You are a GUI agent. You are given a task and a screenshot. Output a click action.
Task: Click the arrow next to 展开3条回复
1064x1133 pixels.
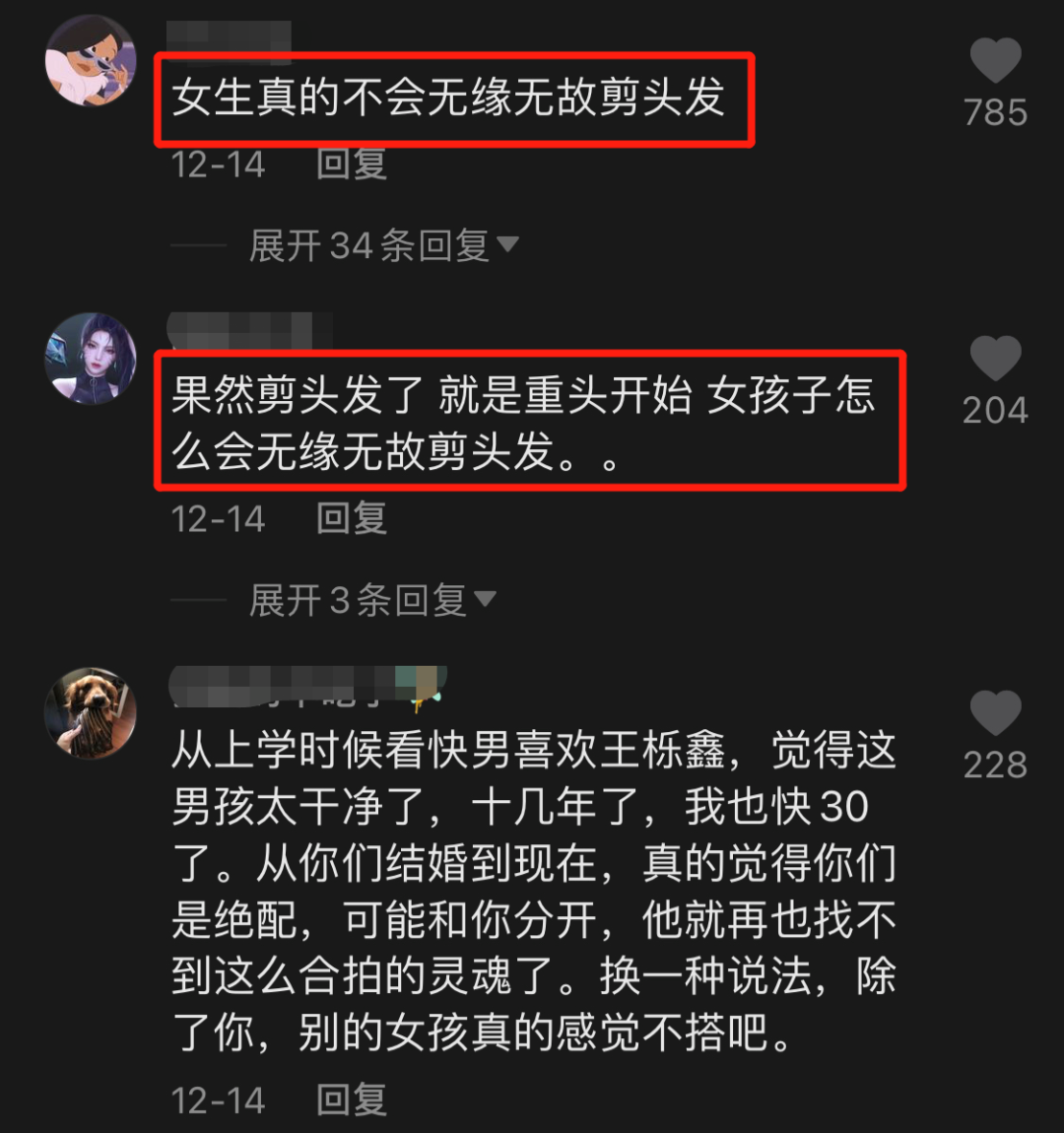486,599
